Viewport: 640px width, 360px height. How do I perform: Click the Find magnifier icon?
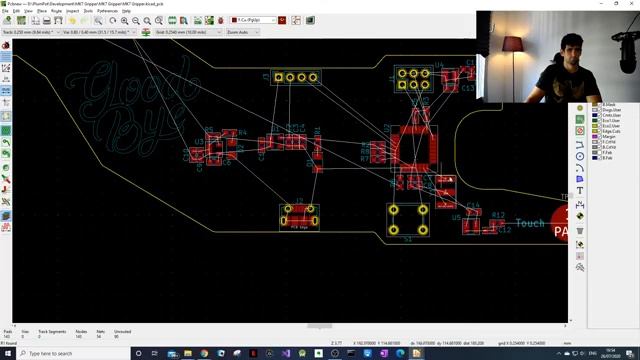point(98,20)
